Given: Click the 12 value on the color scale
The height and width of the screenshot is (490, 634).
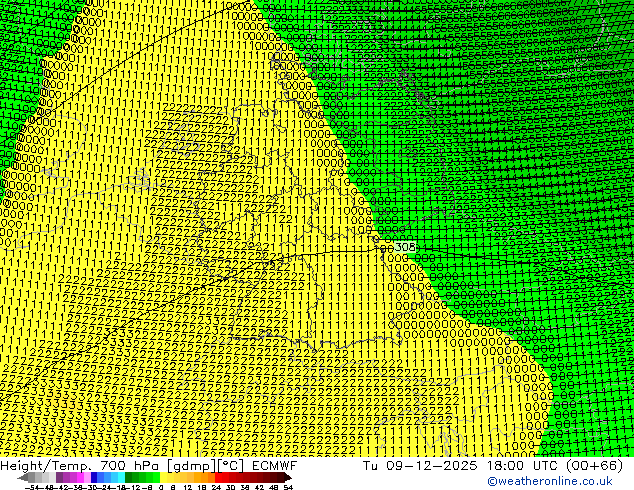Looking at the screenshot, I should coord(188,487).
